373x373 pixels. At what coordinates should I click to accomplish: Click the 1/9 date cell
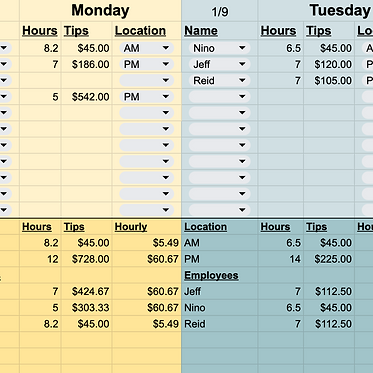click(220, 12)
